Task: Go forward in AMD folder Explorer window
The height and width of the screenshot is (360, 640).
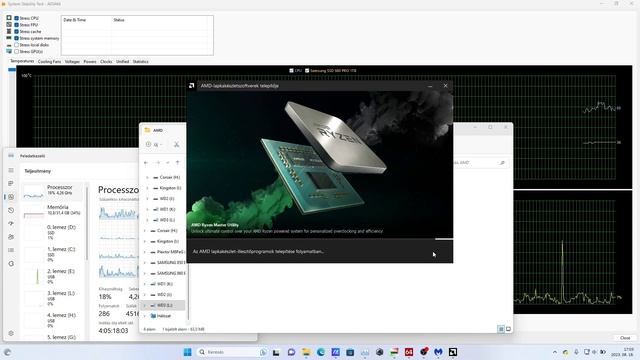Action: 158,162
